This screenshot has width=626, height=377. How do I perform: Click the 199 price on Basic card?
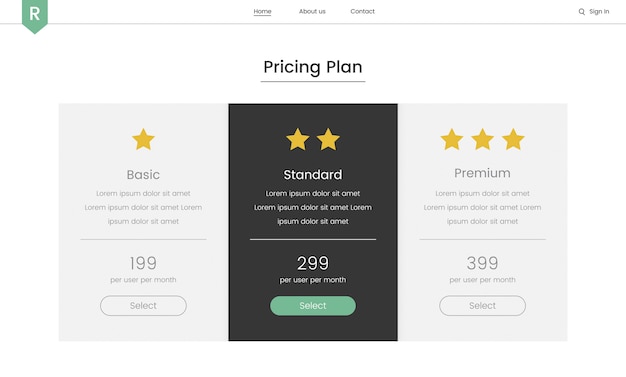click(143, 263)
